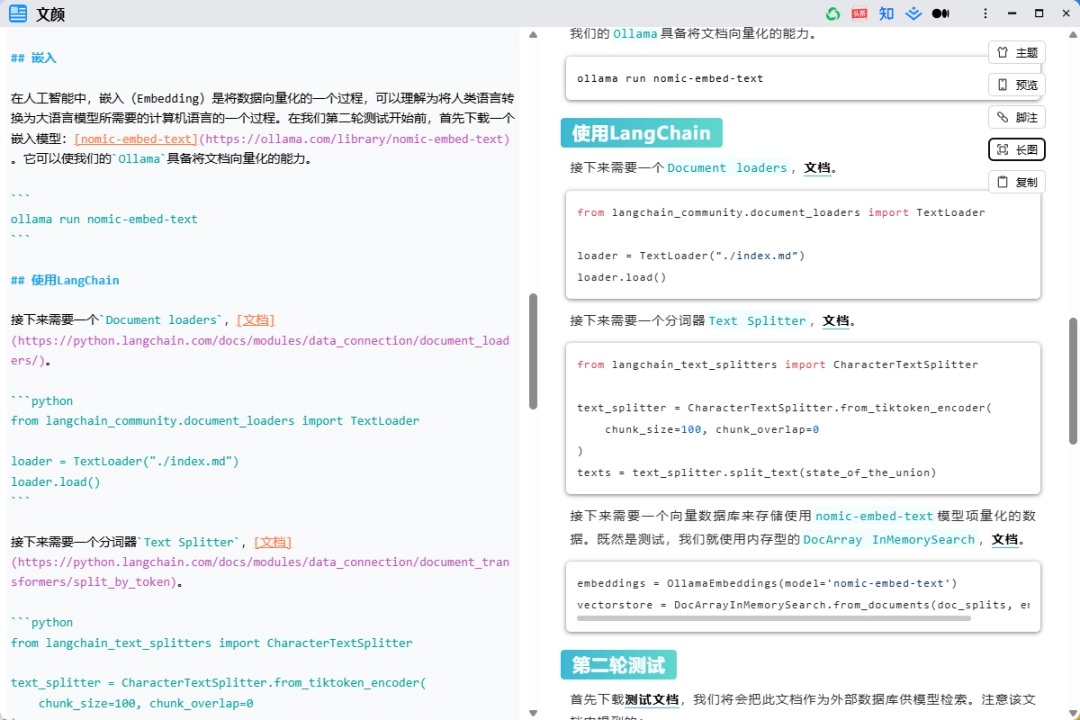The height and width of the screenshot is (720, 1080).
Task: Toggle 长图 long-image export mode
Action: click(x=1016, y=149)
